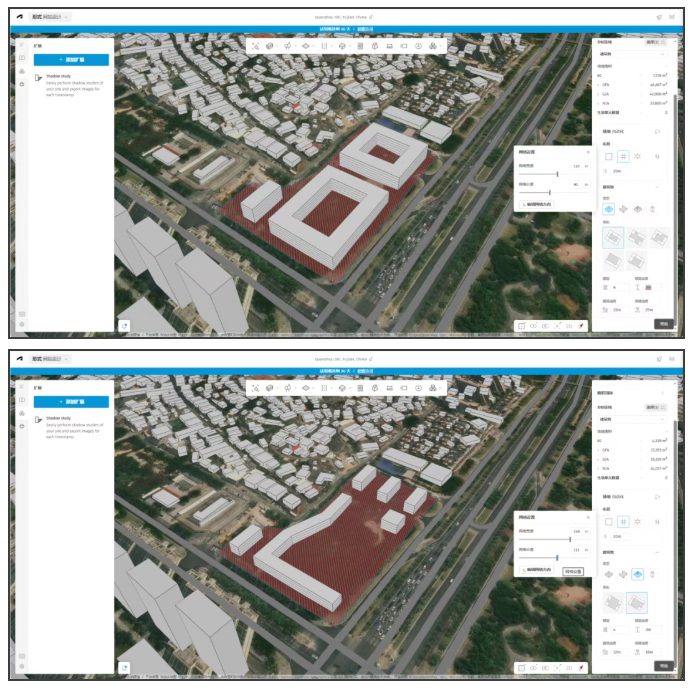
Task: Click the red compass north icon, lower bottom bar
Action: tap(581, 668)
